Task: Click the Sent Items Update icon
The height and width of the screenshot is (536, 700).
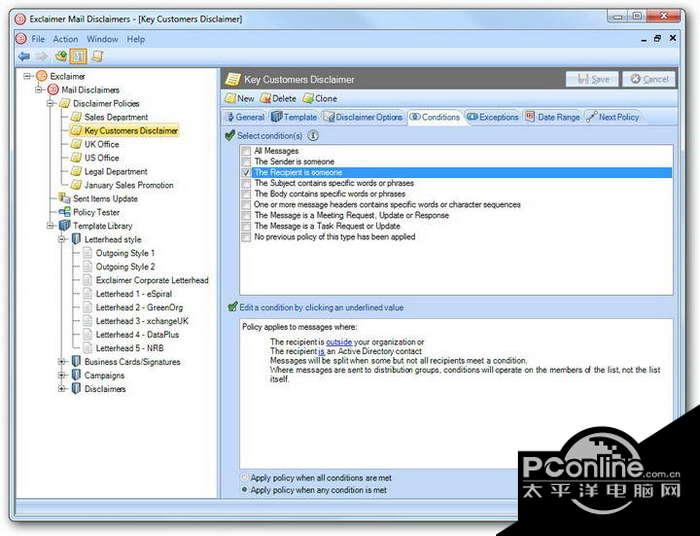Action: (65, 199)
